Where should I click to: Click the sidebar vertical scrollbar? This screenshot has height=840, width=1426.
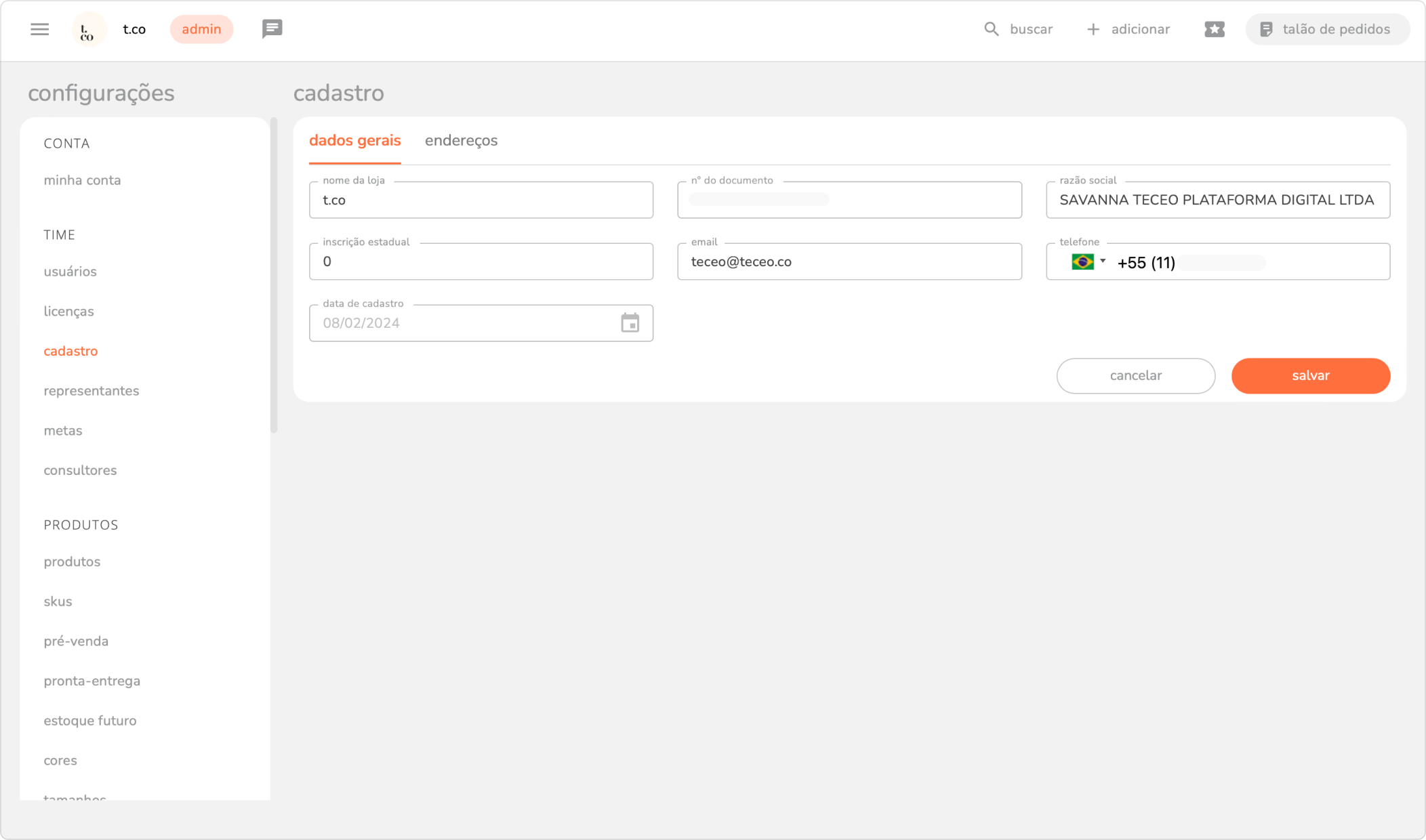(x=274, y=274)
